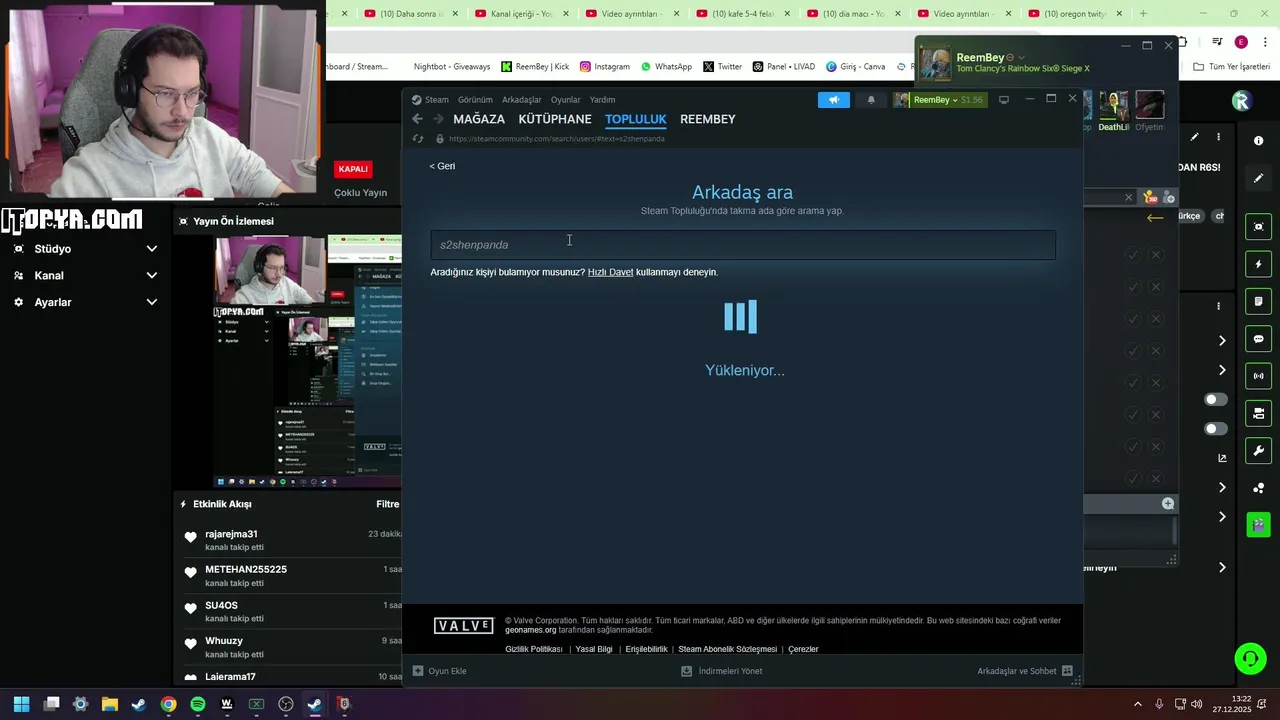Click the friend search input field
Viewport: 1280px width, 720px height.
tap(743, 245)
